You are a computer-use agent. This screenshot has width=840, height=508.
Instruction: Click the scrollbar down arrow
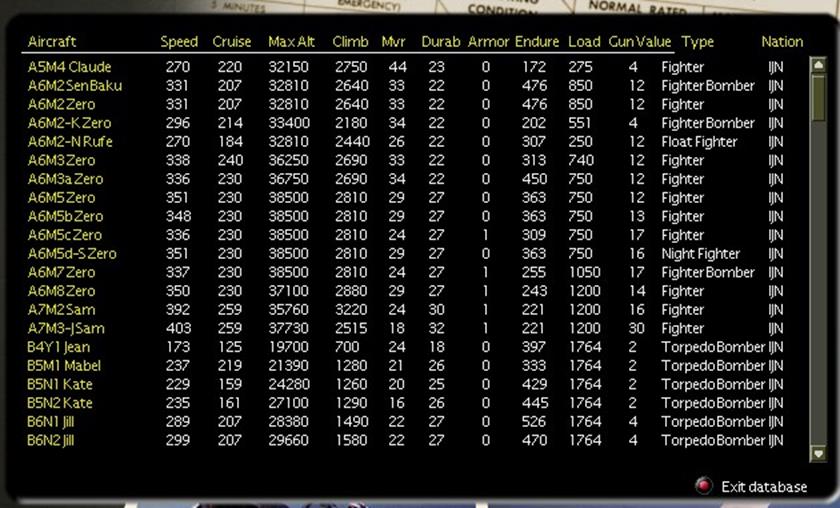[x=818, y=453]
